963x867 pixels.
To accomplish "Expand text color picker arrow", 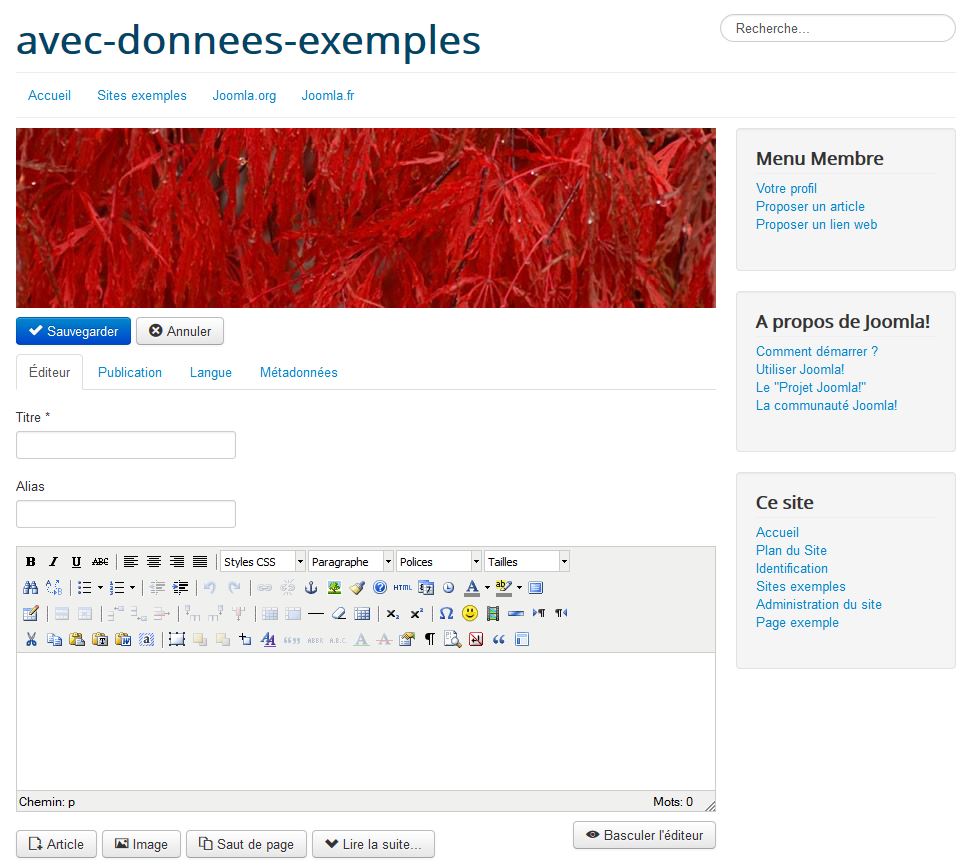I will click(487, 588).
